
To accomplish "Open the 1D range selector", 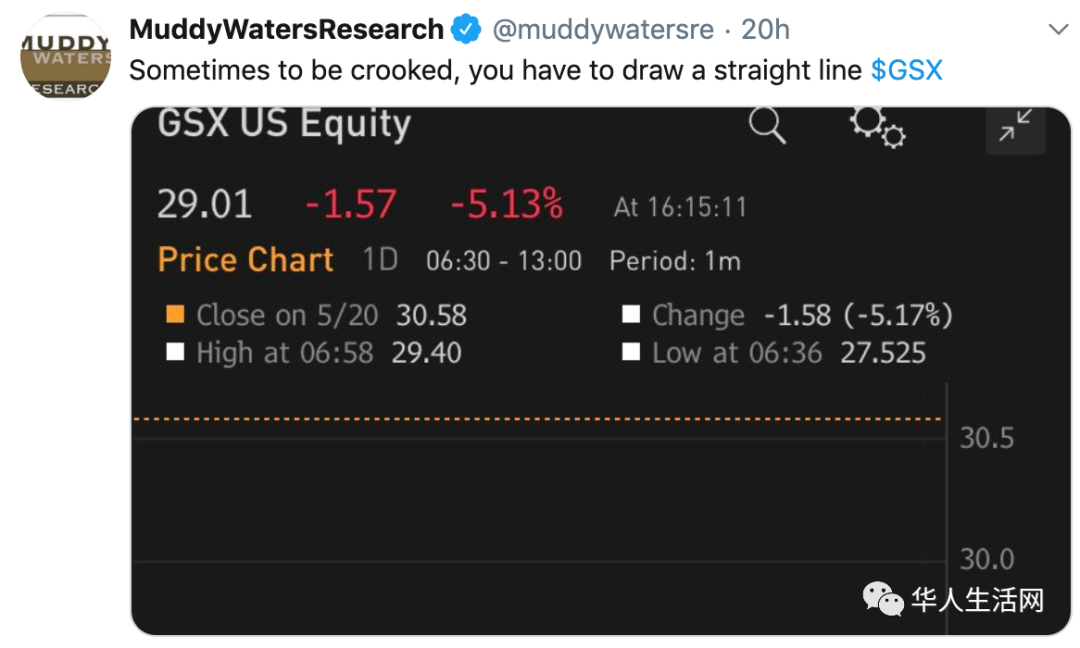I will point(380,260).
